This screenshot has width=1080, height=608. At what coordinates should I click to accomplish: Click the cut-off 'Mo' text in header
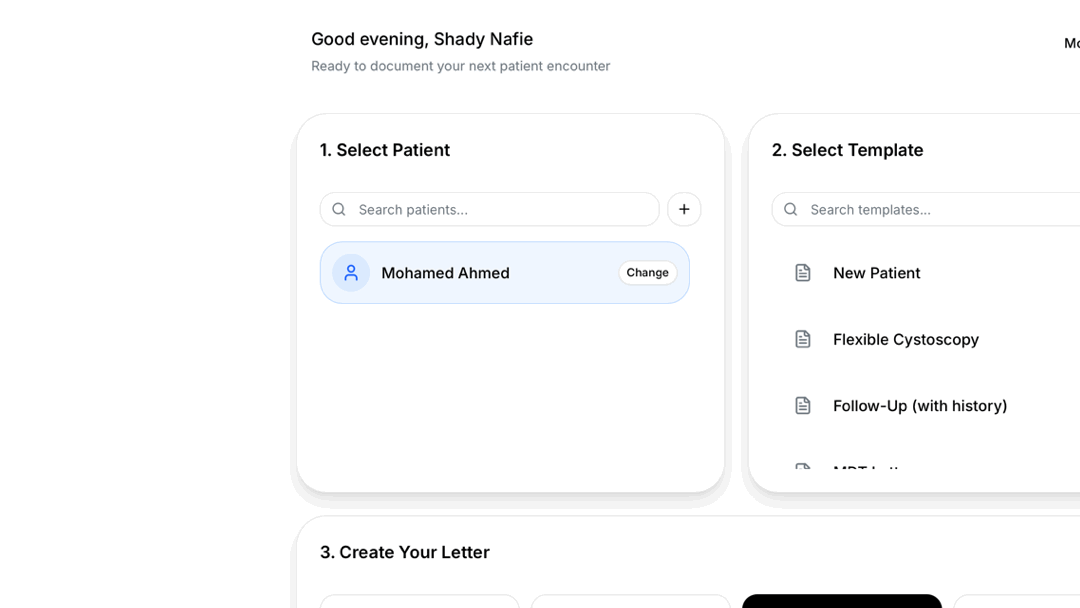[x=1072, y=43]
